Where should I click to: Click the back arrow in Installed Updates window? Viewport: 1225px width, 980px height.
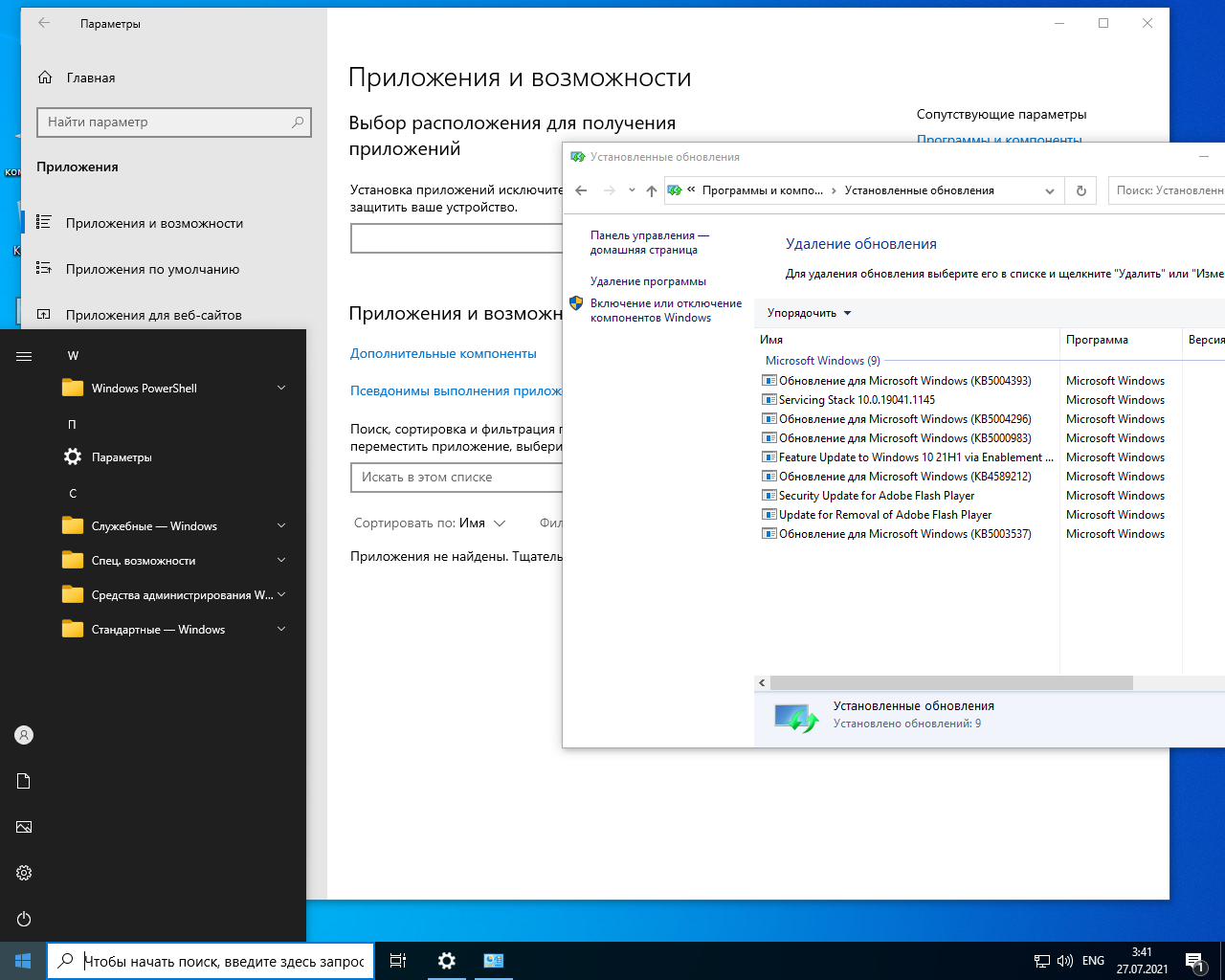pyautogui.click(x=581, y=190)
